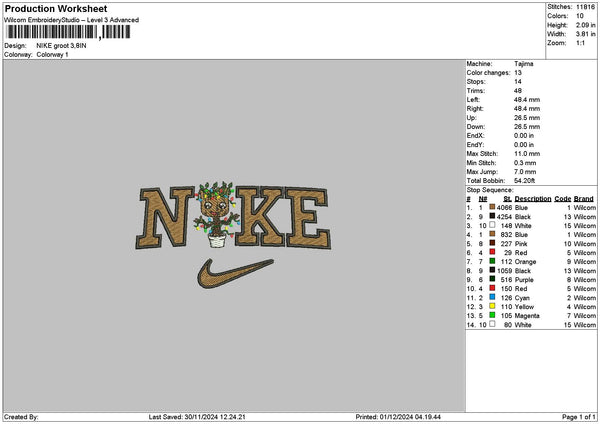Click the Max Jump value 7.0 mm

525,172
